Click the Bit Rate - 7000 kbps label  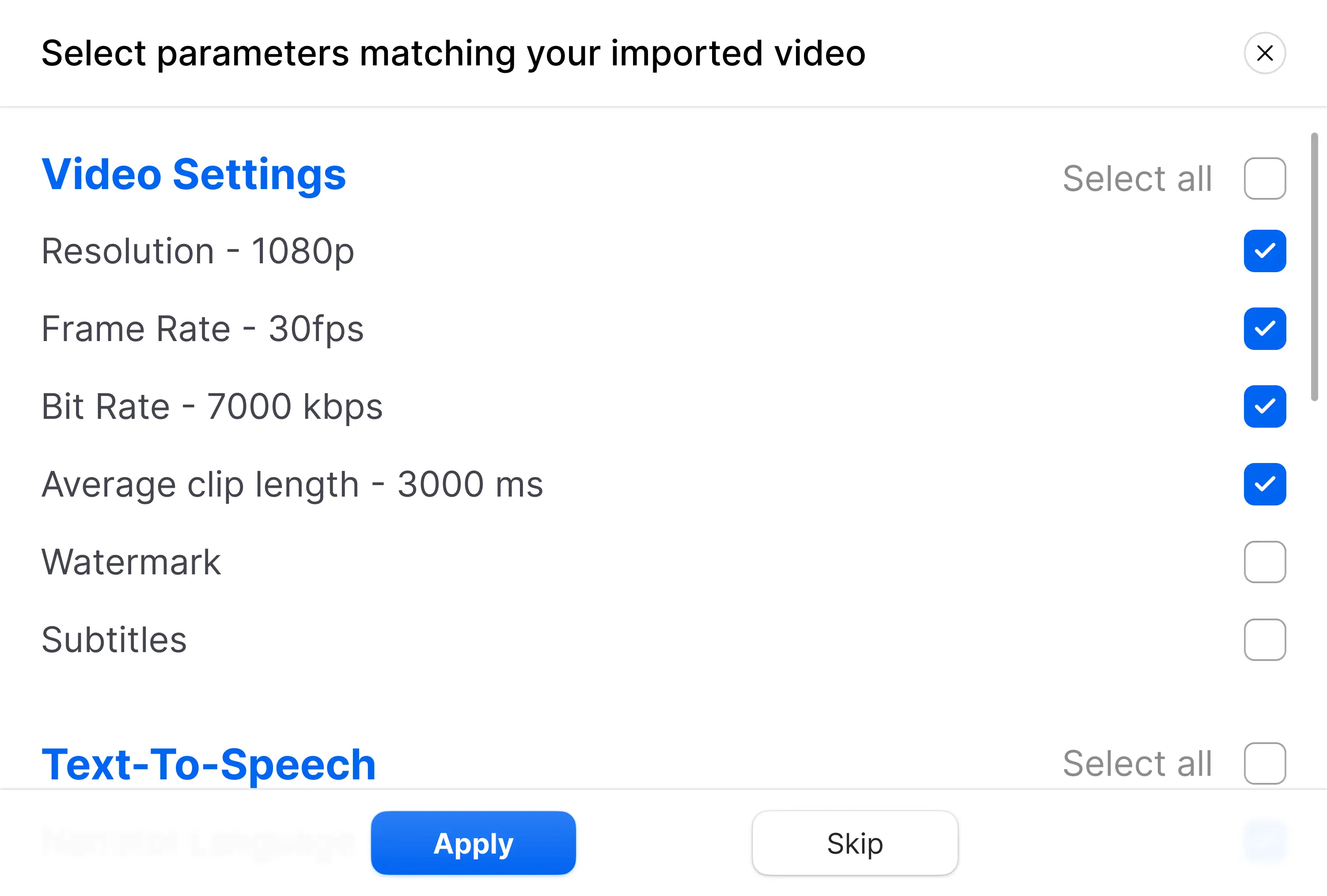click(x=212, y=406)
